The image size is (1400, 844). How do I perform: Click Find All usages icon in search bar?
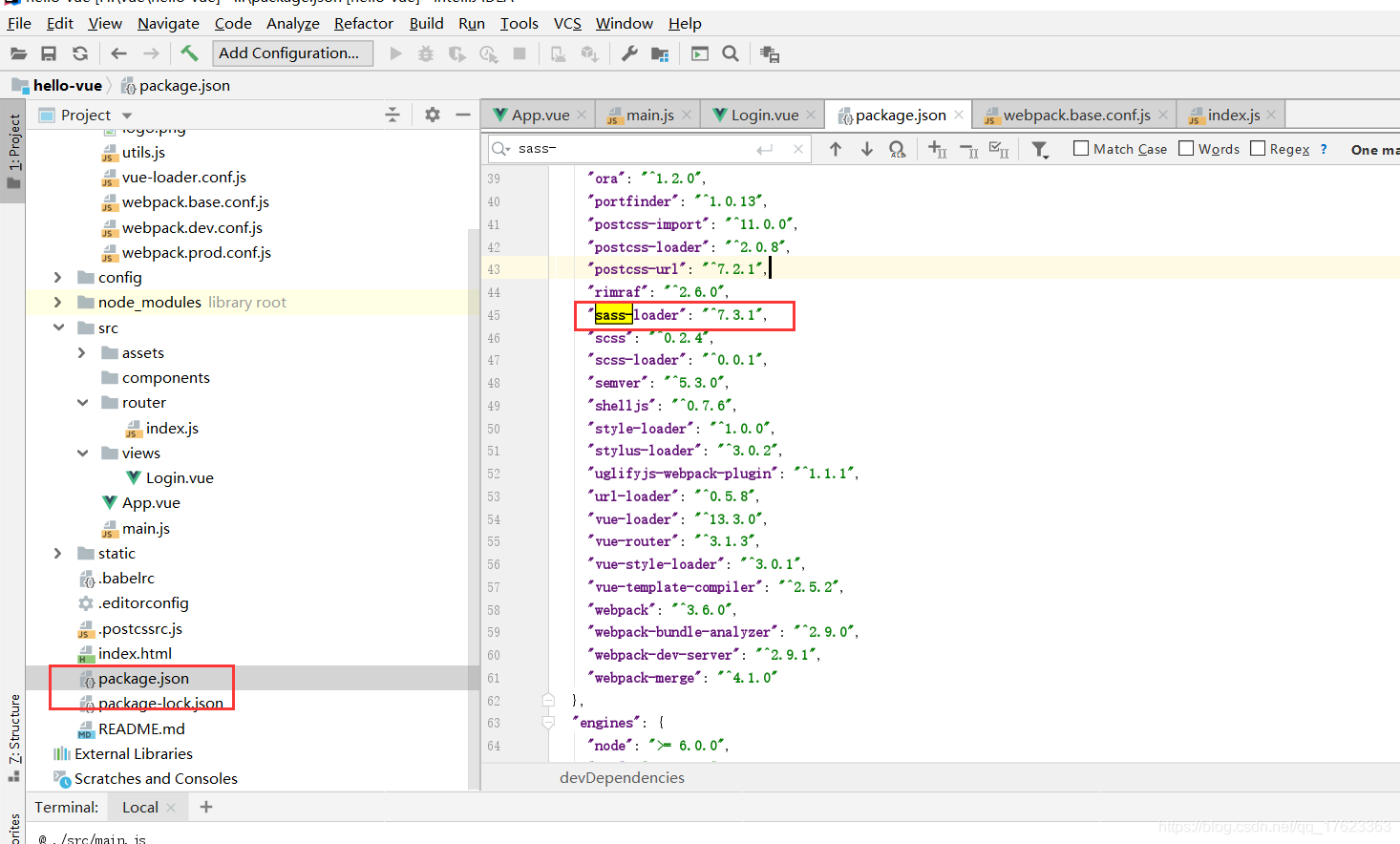898,149
